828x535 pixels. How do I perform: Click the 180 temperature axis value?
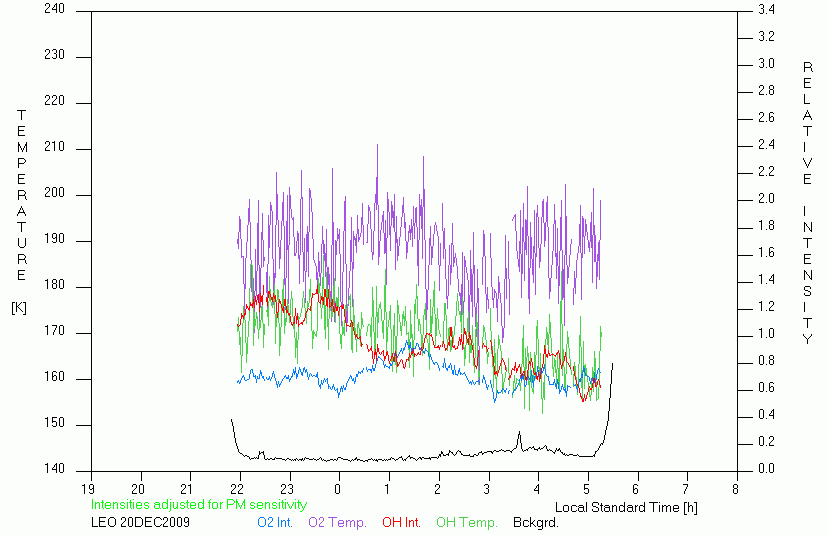pos(54,285)
